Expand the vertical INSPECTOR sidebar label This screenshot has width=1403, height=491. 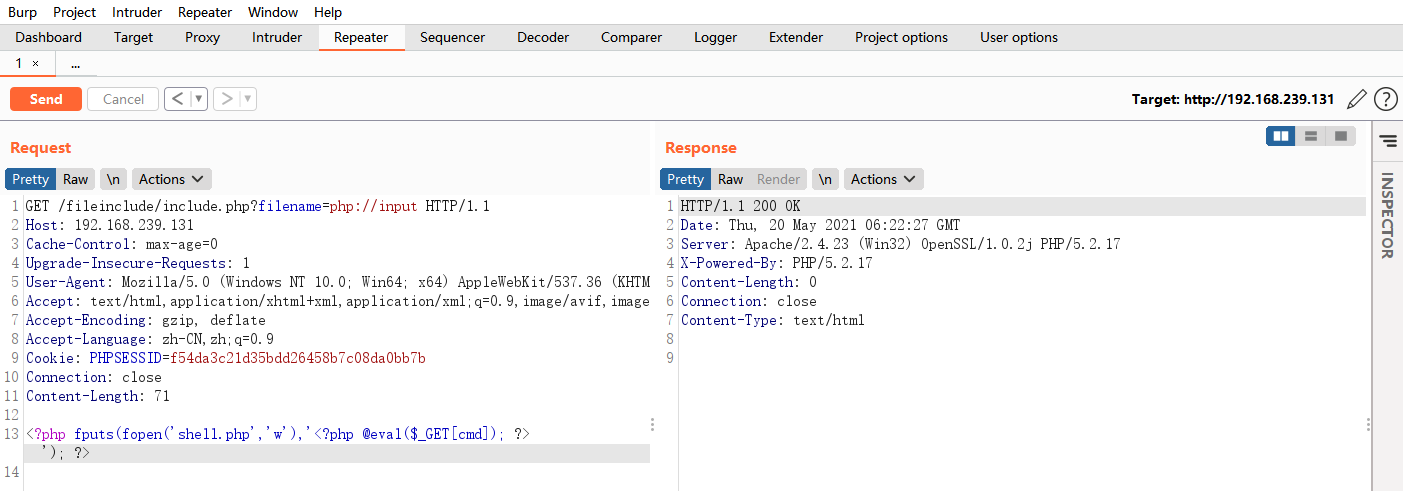(x=1387, y=216)
